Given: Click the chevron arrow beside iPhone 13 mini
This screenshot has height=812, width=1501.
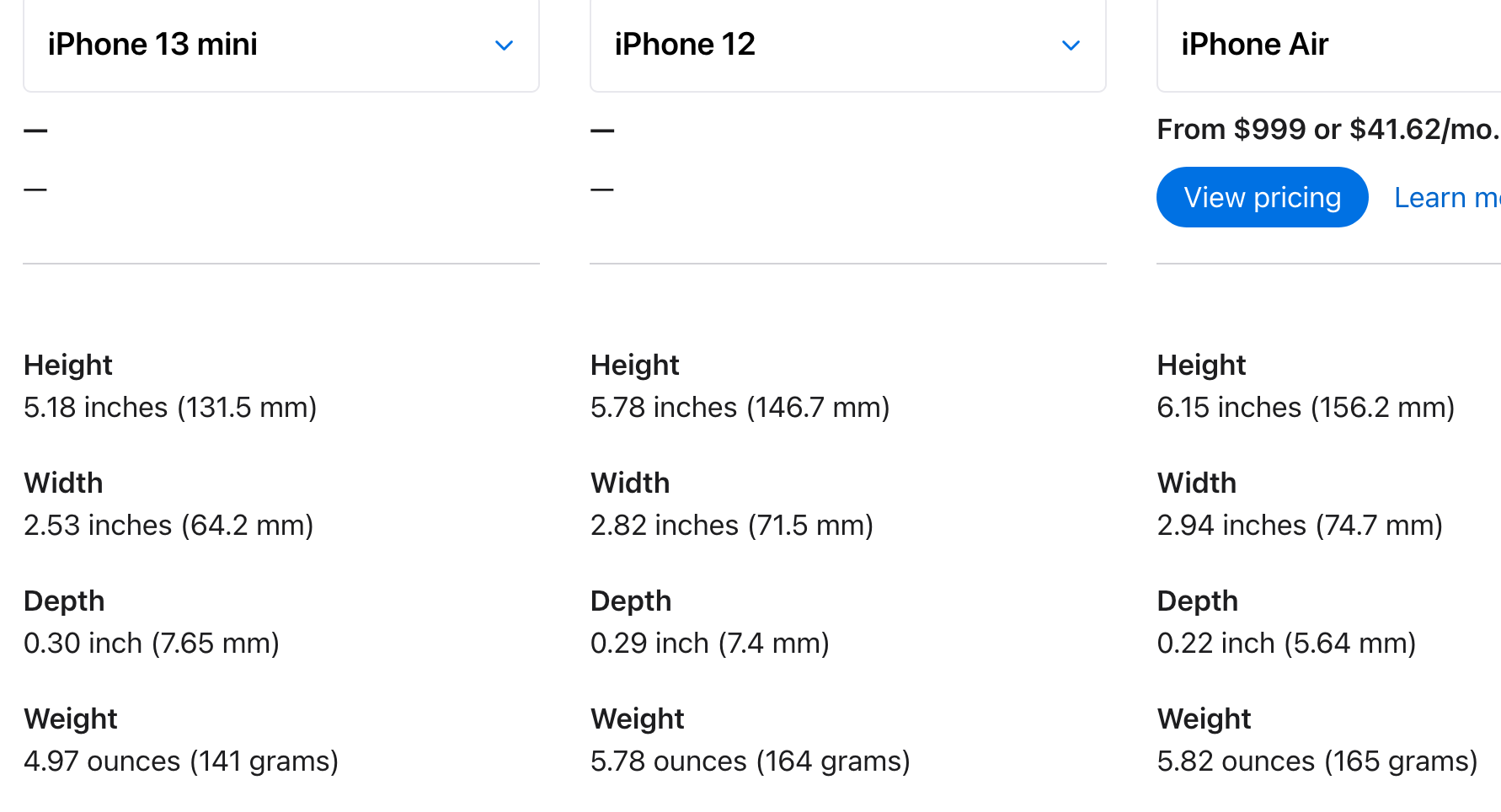Looking at the screenshot, I should 504,45.
